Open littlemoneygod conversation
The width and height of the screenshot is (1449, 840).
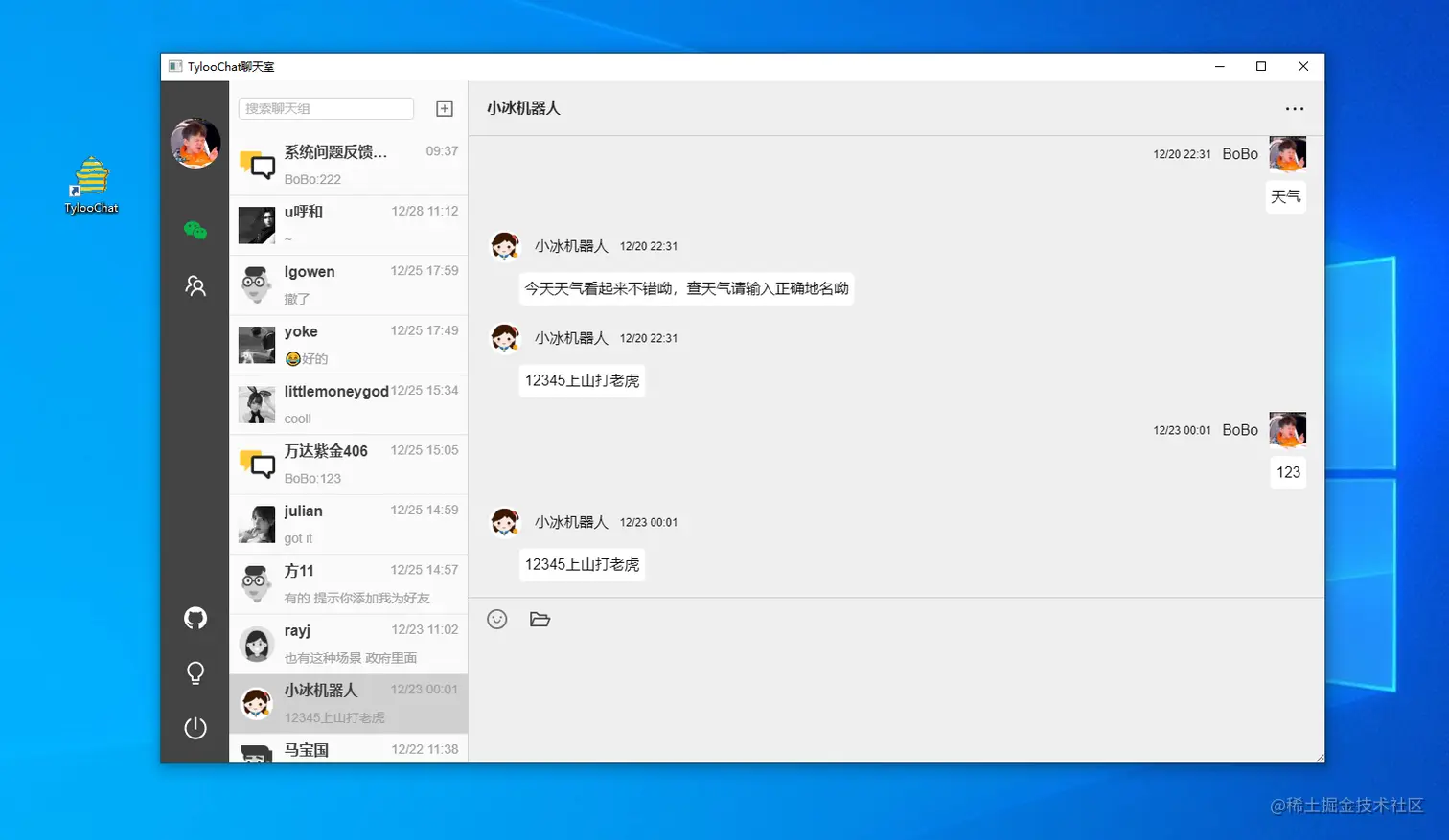tap(349, 404)
